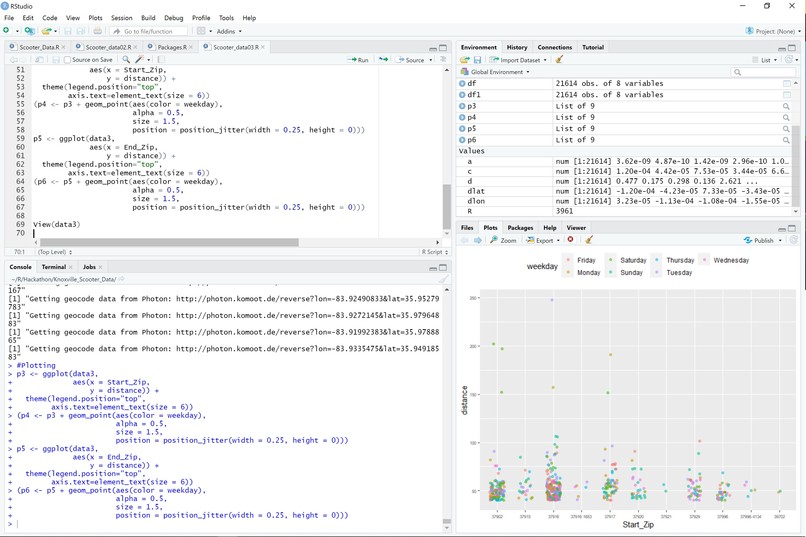Clear the console with the broom icon
The image size is (806, 537).
(443, 279)
